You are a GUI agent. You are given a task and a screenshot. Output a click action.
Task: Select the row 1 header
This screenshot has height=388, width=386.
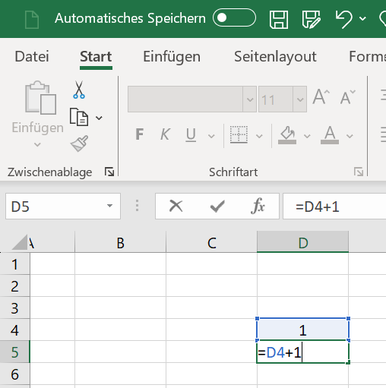click(15, 264)
